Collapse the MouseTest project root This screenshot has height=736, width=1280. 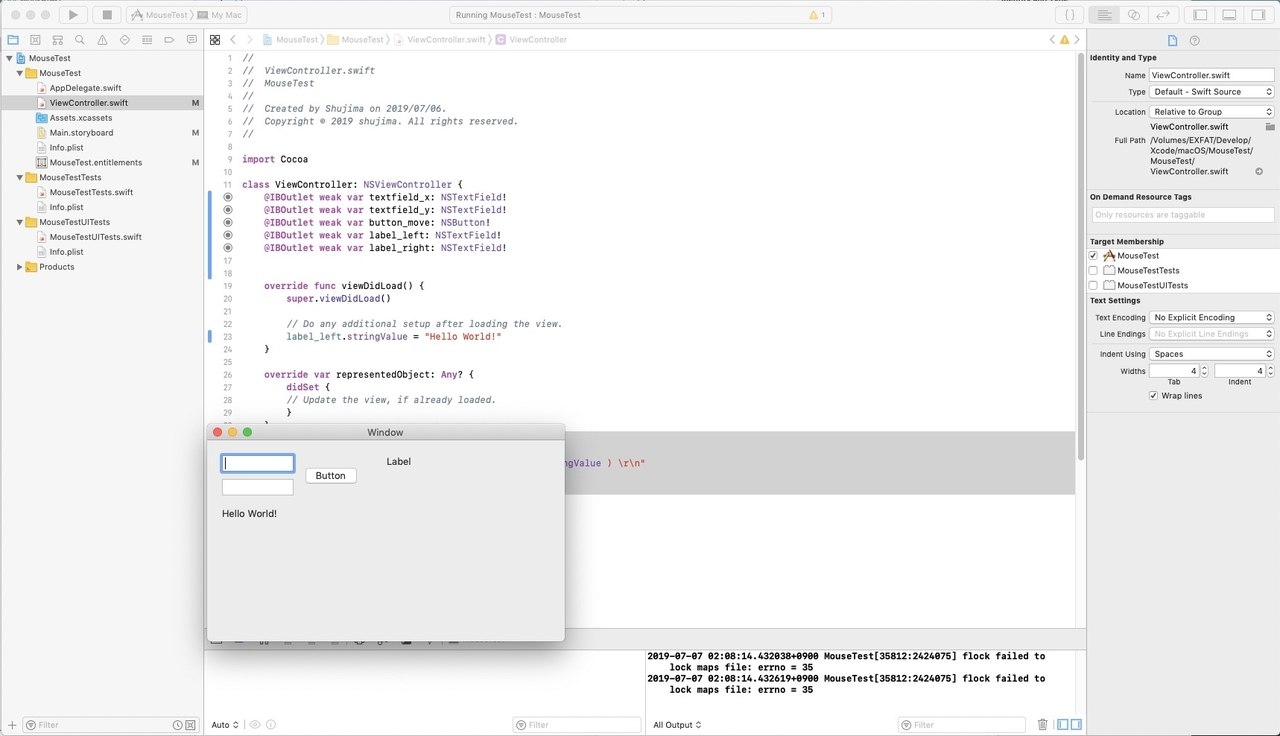tap(9, 58)
